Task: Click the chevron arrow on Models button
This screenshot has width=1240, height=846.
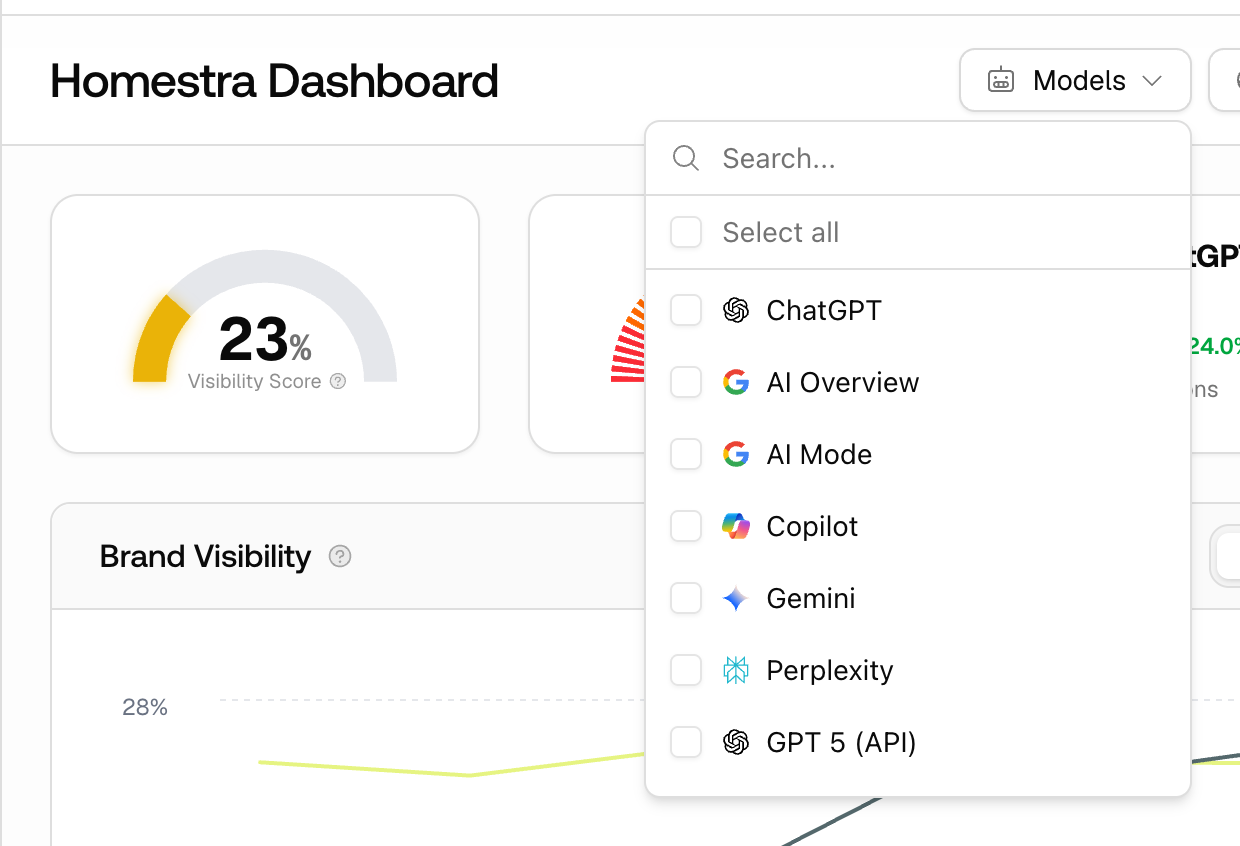Action: tap(1152, 80)
